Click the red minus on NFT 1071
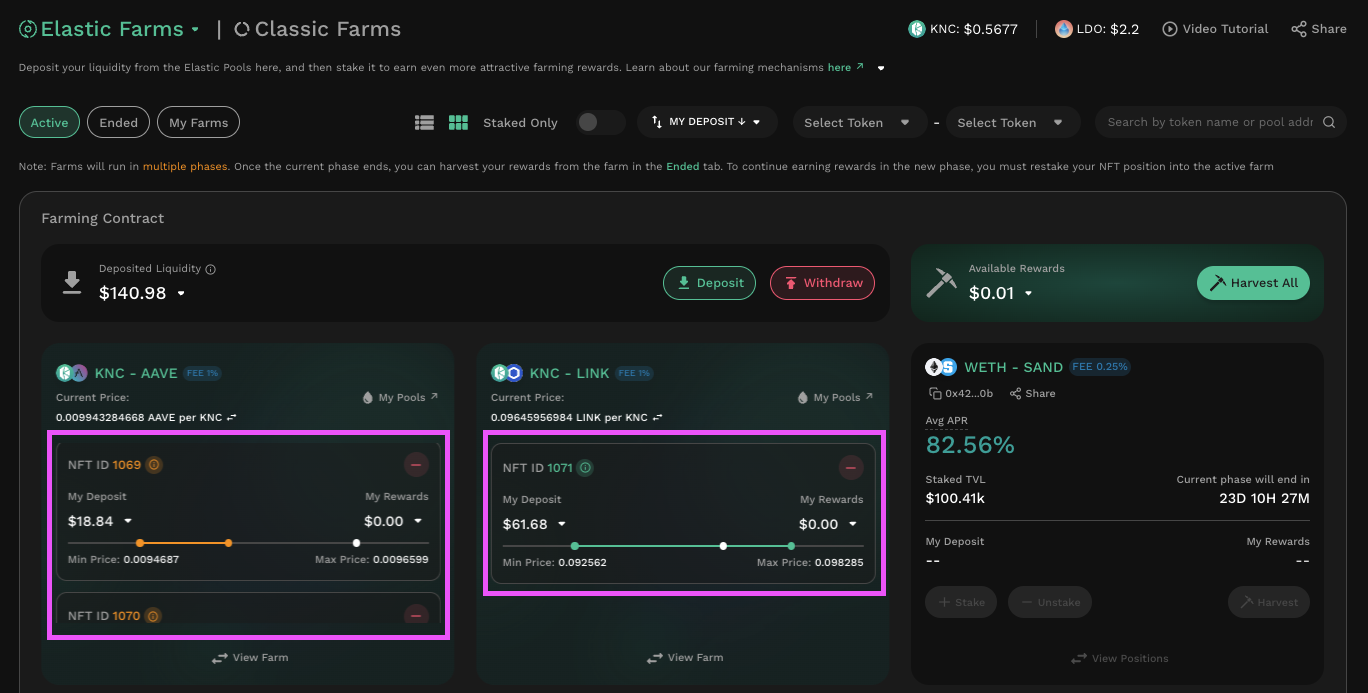Viewport: 1368px width, 693px height. click(851, 467)
